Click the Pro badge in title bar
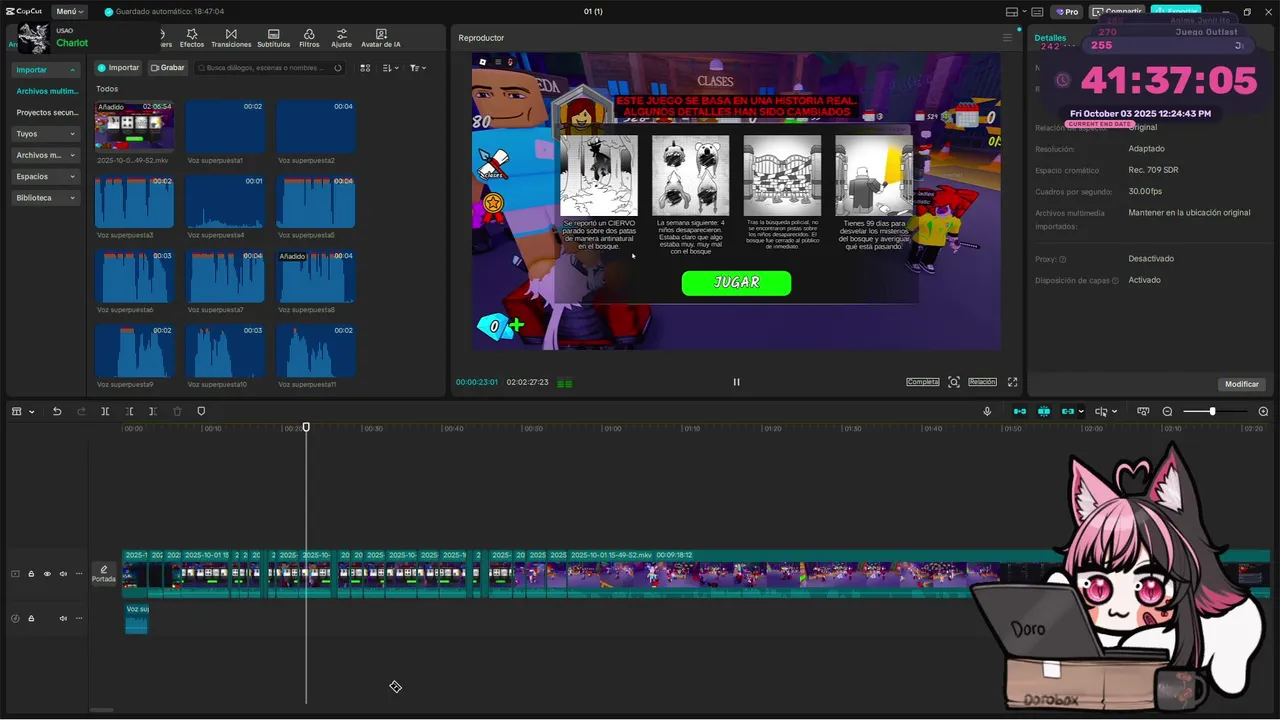Viewport: 1280px width, 720px height. click(1067, 12)
